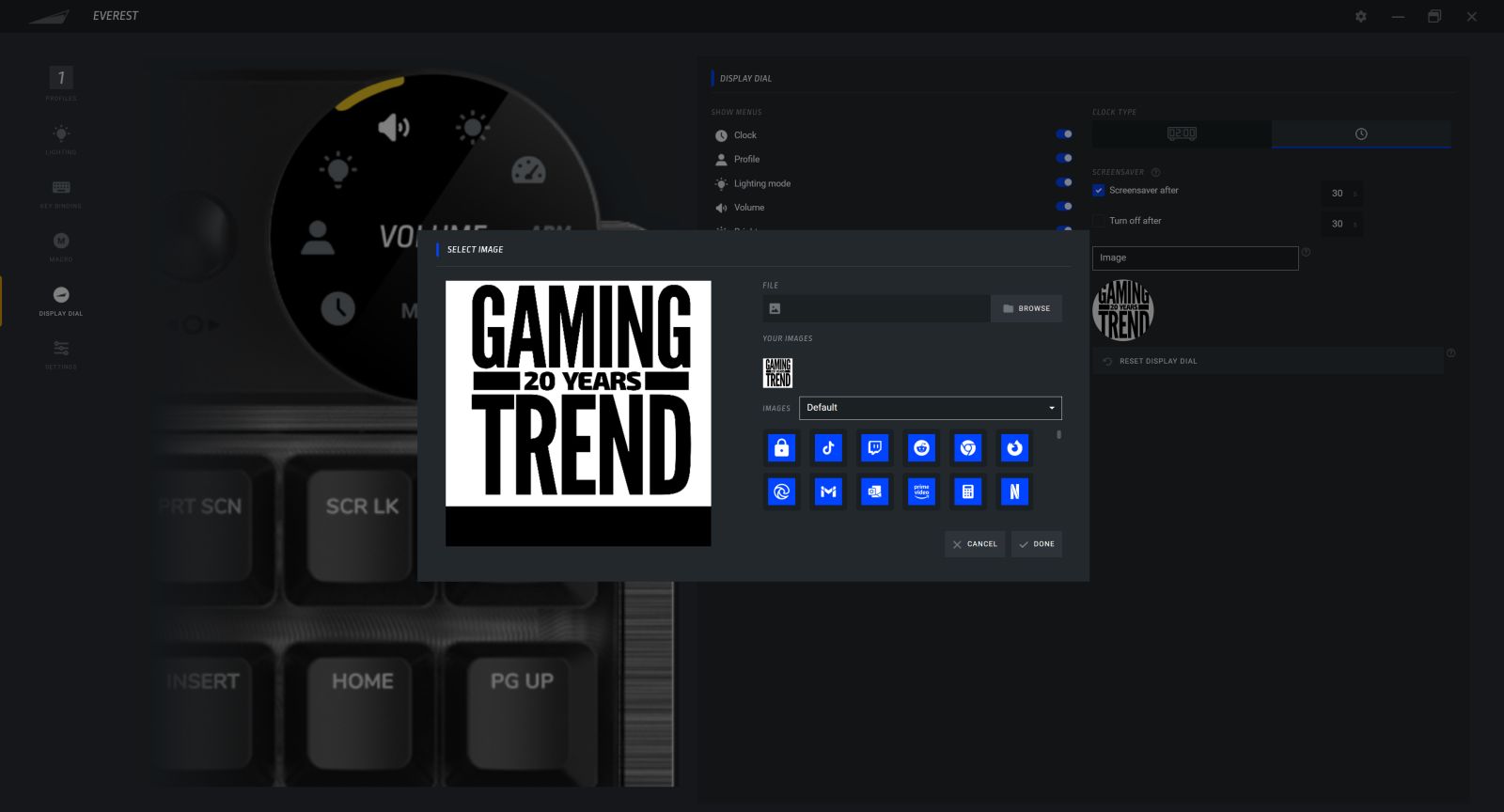Click the help icon beside Reset Display Dial

(x=1450, y=353)
